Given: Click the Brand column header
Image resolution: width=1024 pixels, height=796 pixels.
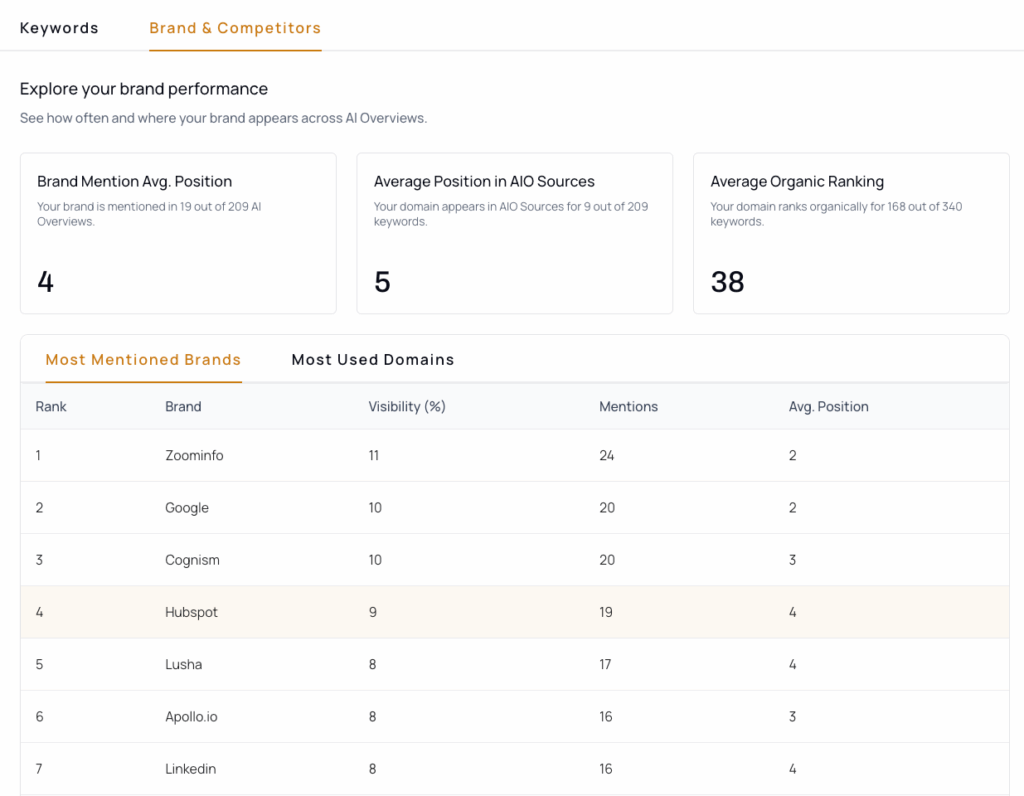Looking at the screenshot, I should 183,406.
